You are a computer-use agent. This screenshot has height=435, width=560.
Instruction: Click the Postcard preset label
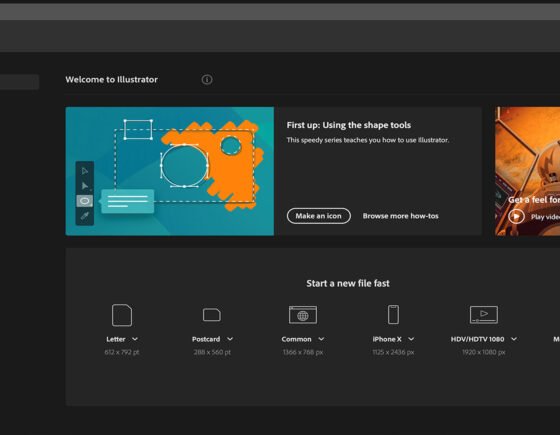pos(206,339)
